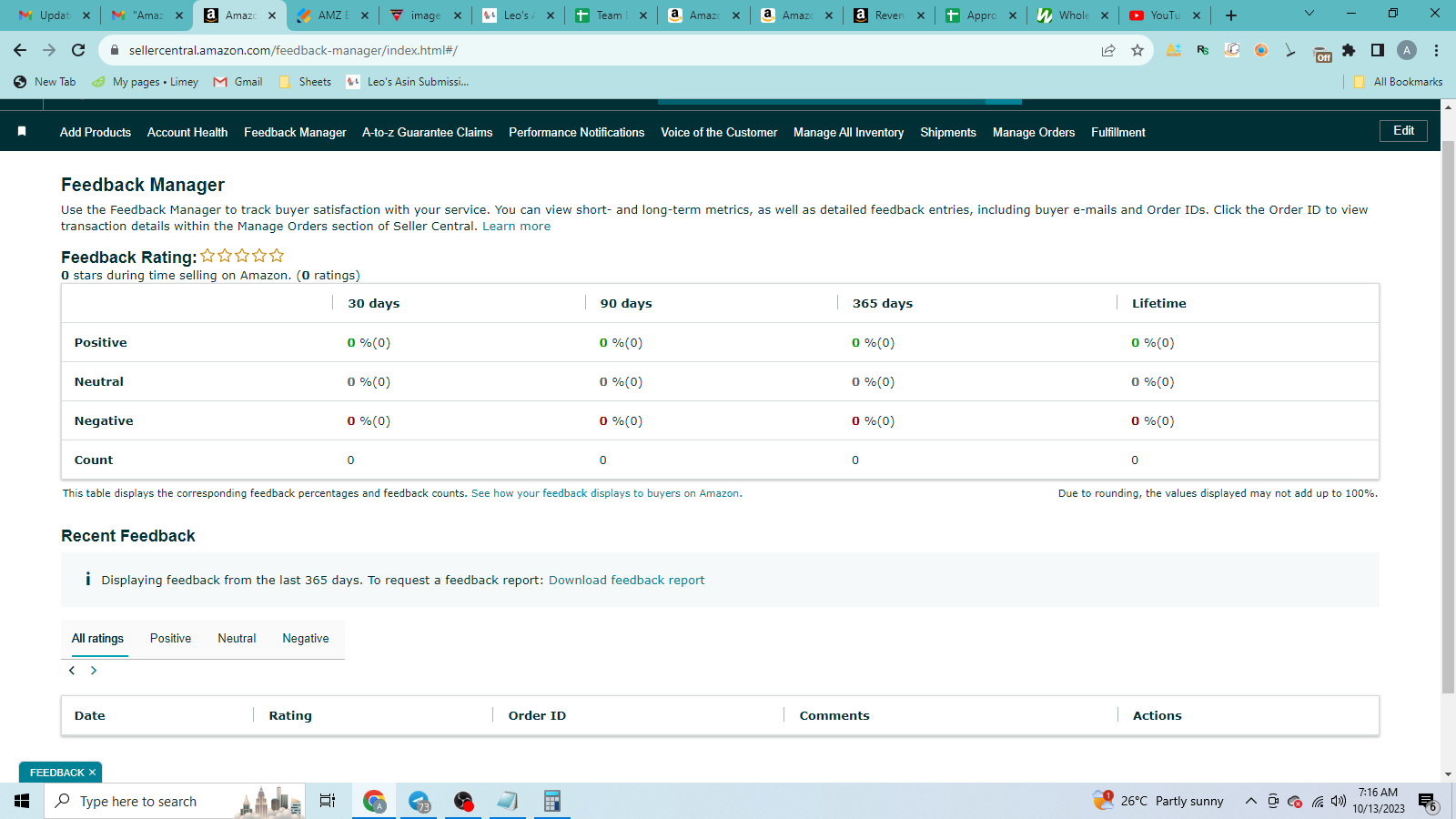Open the Sheets bookmark folder

click(306, 82)
